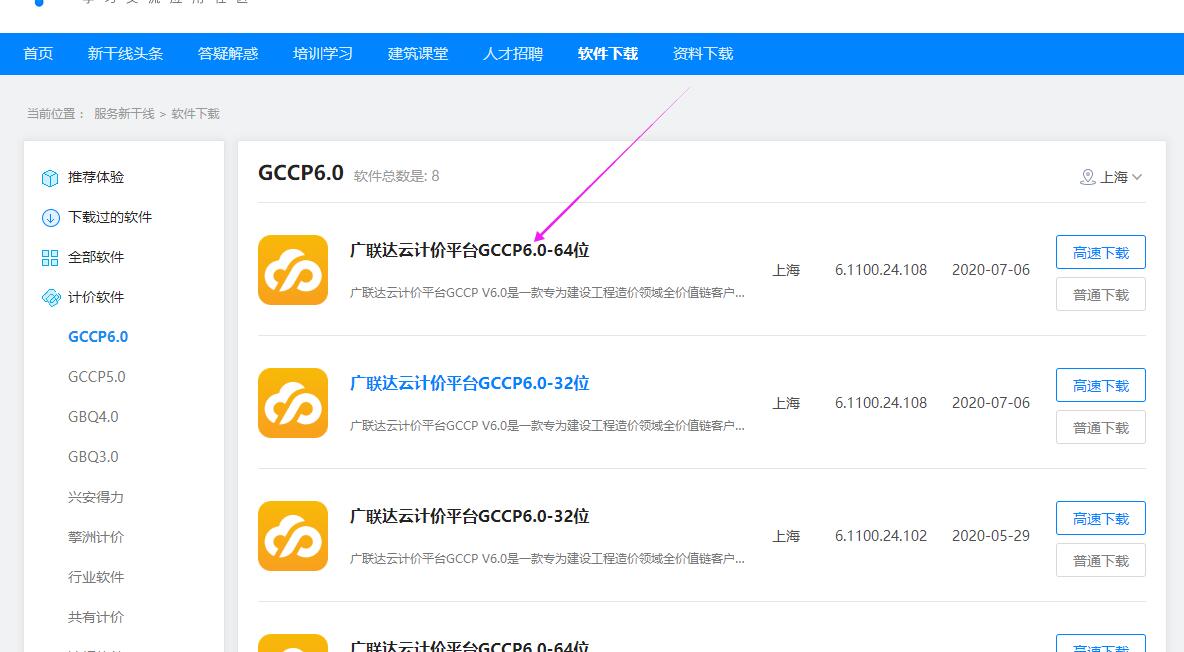1184x652 pixels.
Task: Click 高速下载 for GCCP6.0-32位 dated 2020-05-29
Action: tap(1100, 518)
